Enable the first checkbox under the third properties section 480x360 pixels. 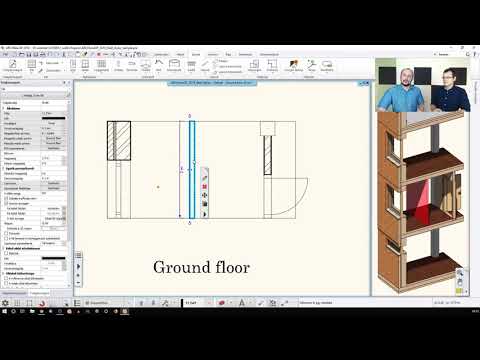tap(6, 253)
